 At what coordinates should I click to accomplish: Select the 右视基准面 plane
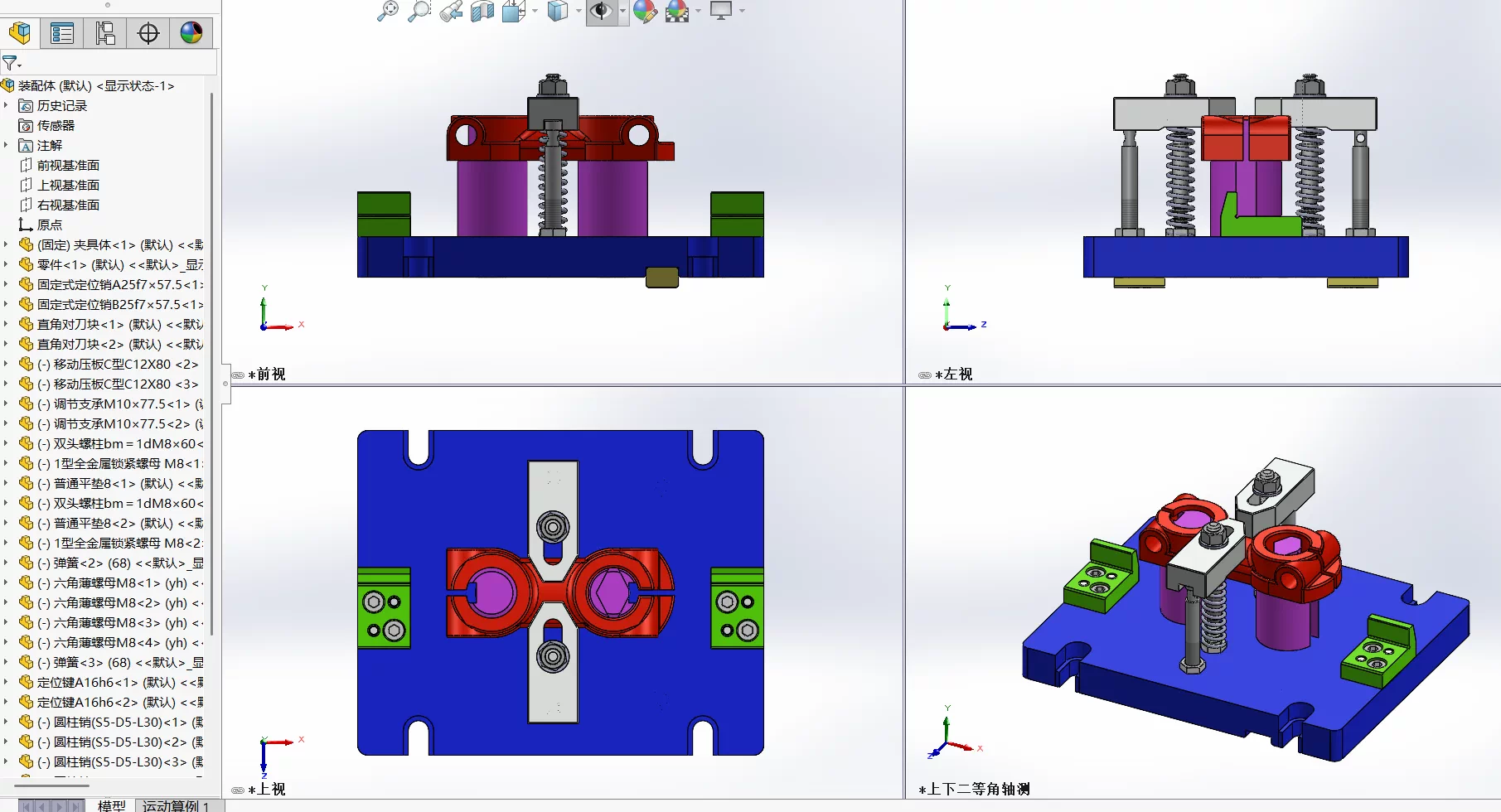pos(59,205)
